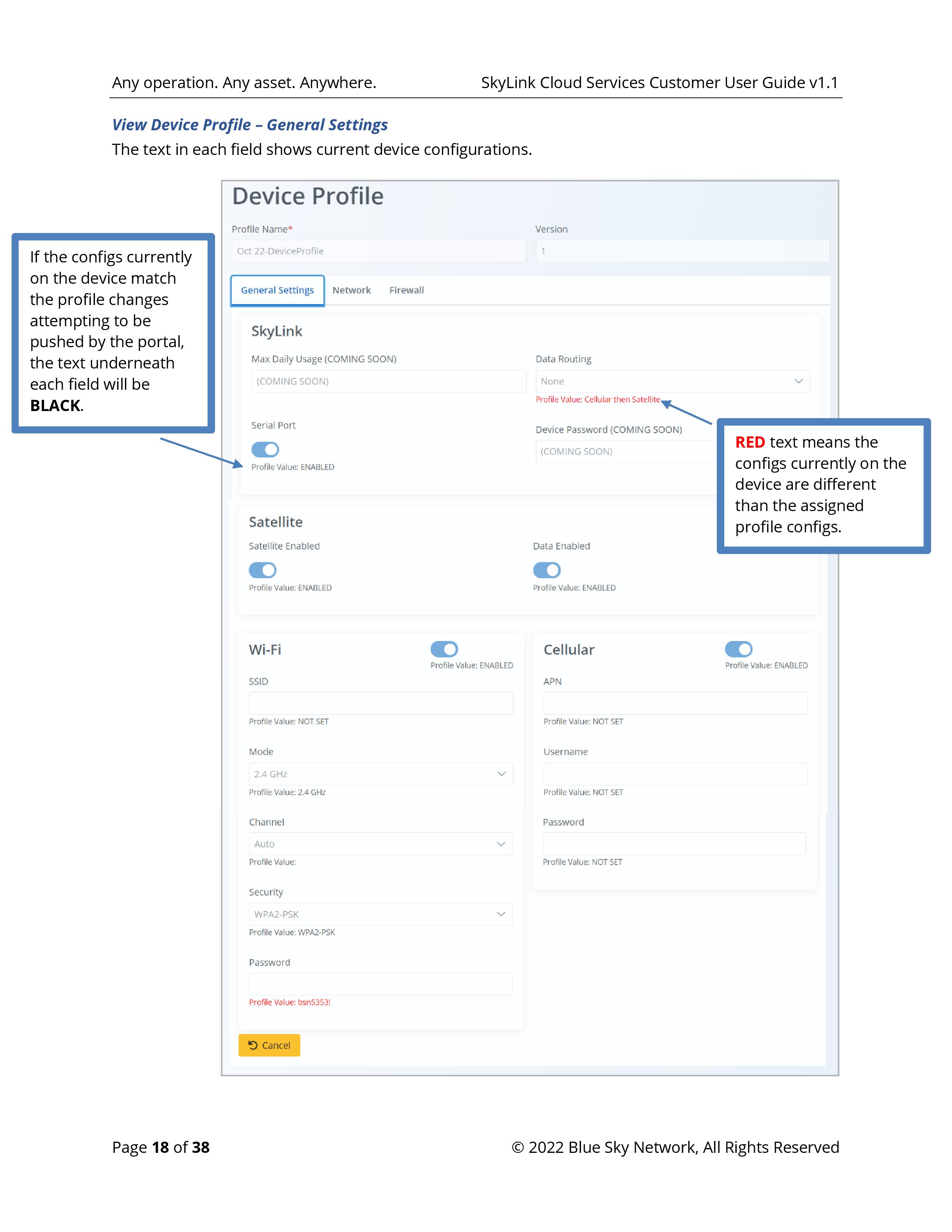Click 'Profile Value: 2.4 GHz' text
Screen dimensions: 952x1232
pyautogui.click(x=287, y=793)
